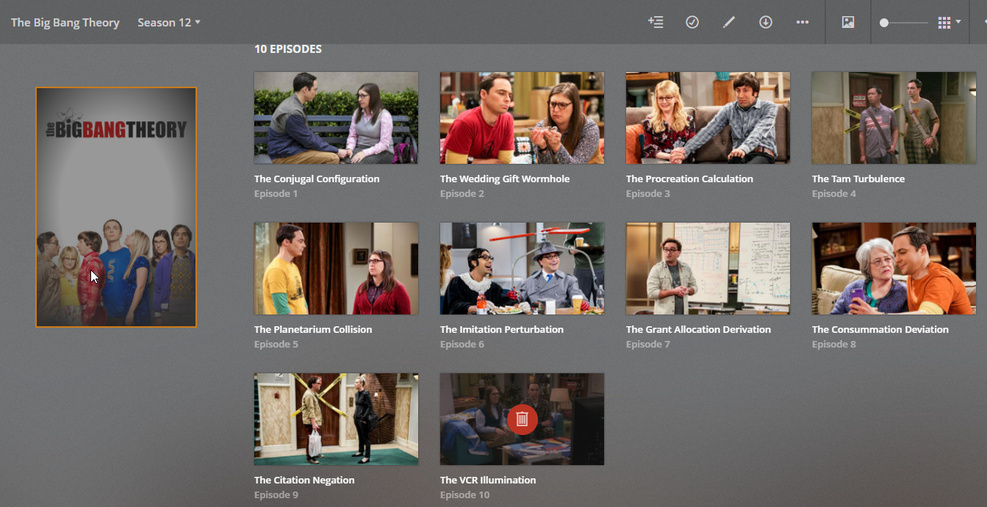The width and height of the screenshot is (987, 507).
Task: Click the pencil edit icon
Action: click(728, 22)
